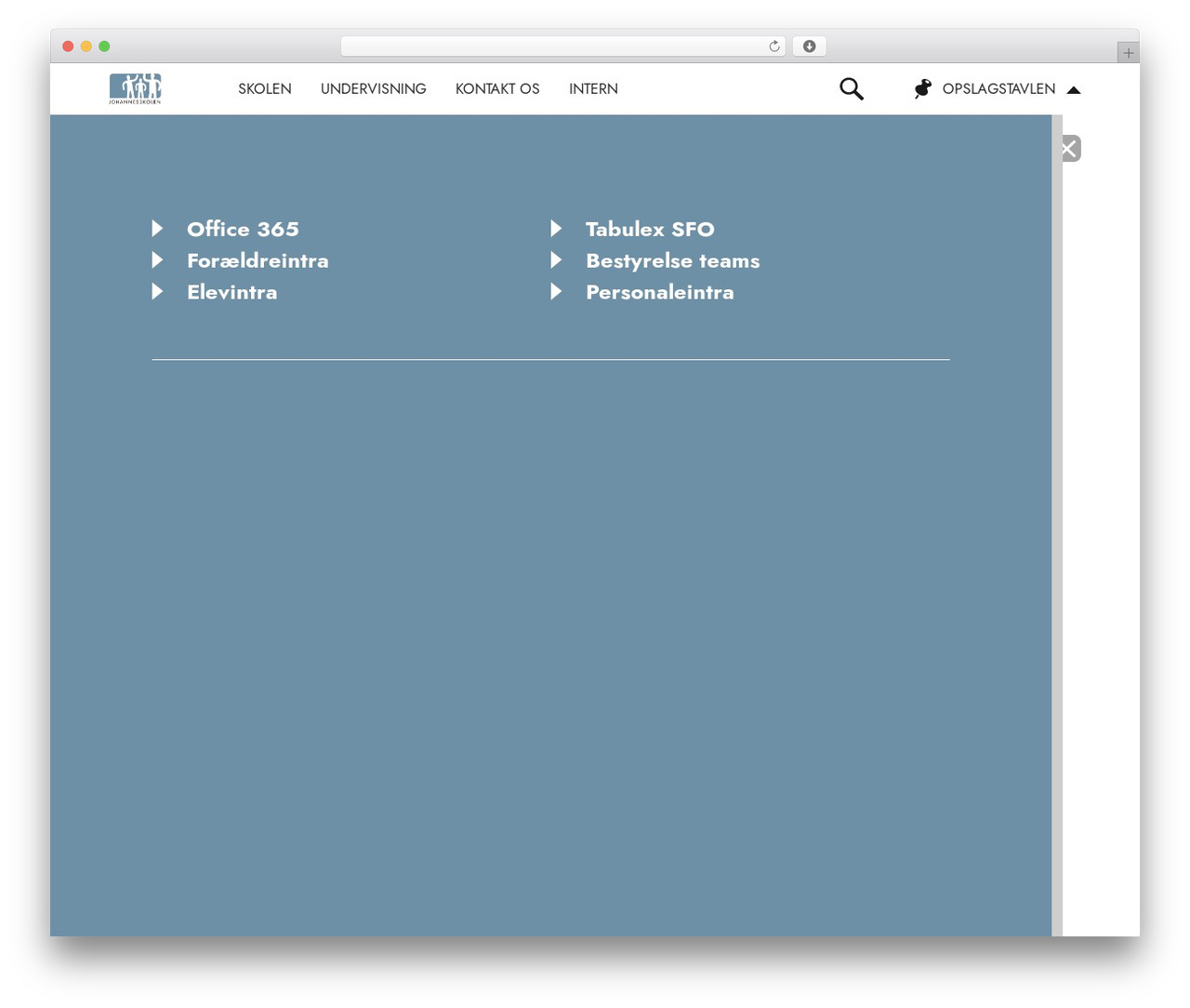Collapse Opslagstavlen with the up arrow
The width and height of the screenshot is (1190, 1008).
pos(1074,90)
